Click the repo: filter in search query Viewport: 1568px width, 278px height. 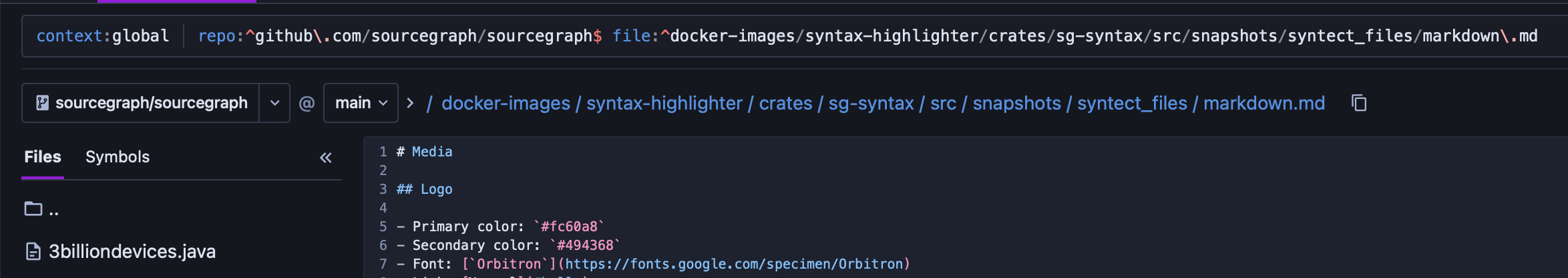[400, 36]
